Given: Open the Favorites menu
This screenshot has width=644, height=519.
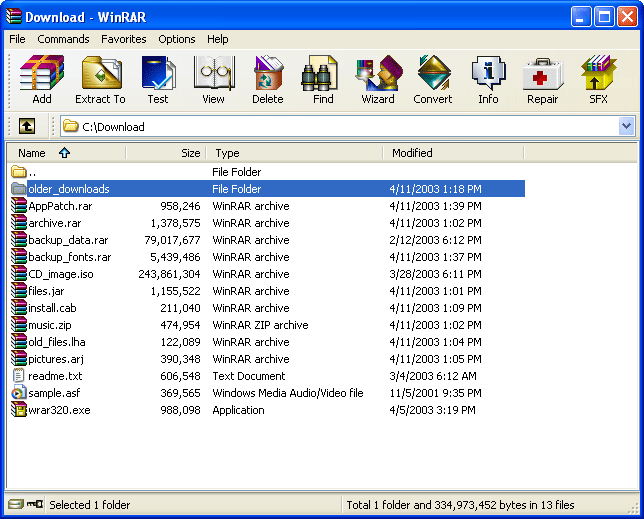Looking at the screenshot, I should pyautogui.click(x=123, y=39).
